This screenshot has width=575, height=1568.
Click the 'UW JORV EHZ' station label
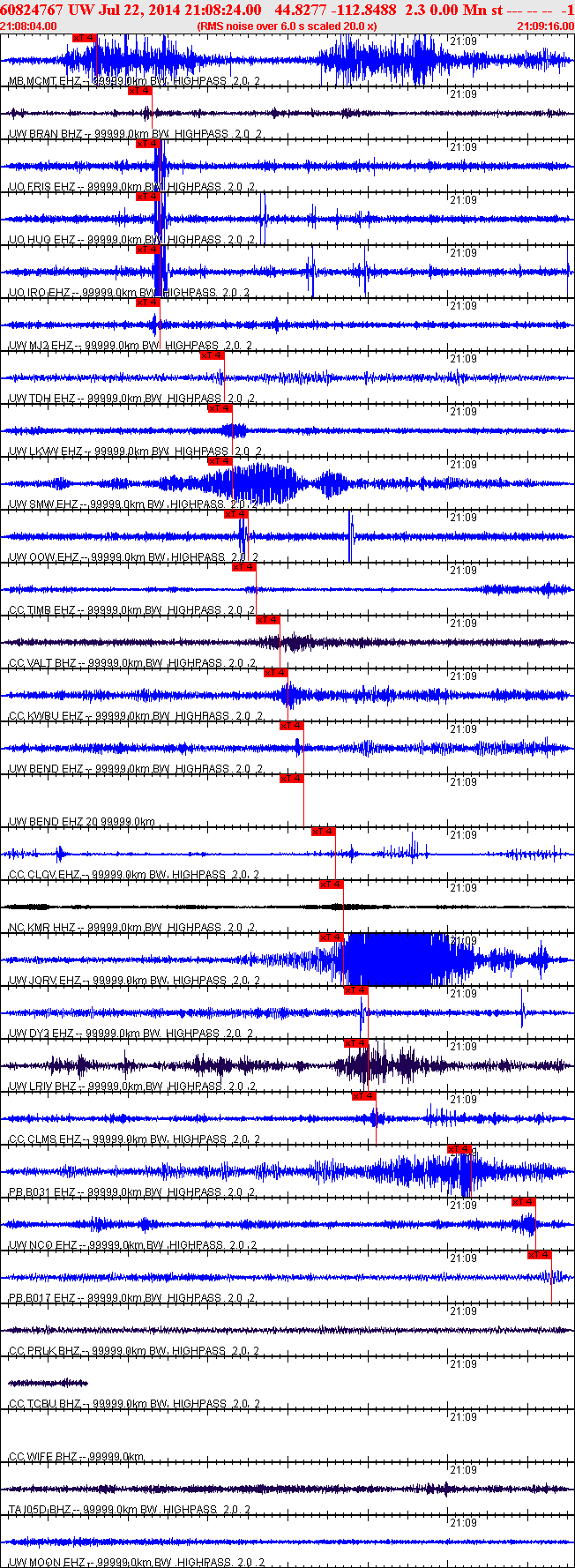pos(45,981)
